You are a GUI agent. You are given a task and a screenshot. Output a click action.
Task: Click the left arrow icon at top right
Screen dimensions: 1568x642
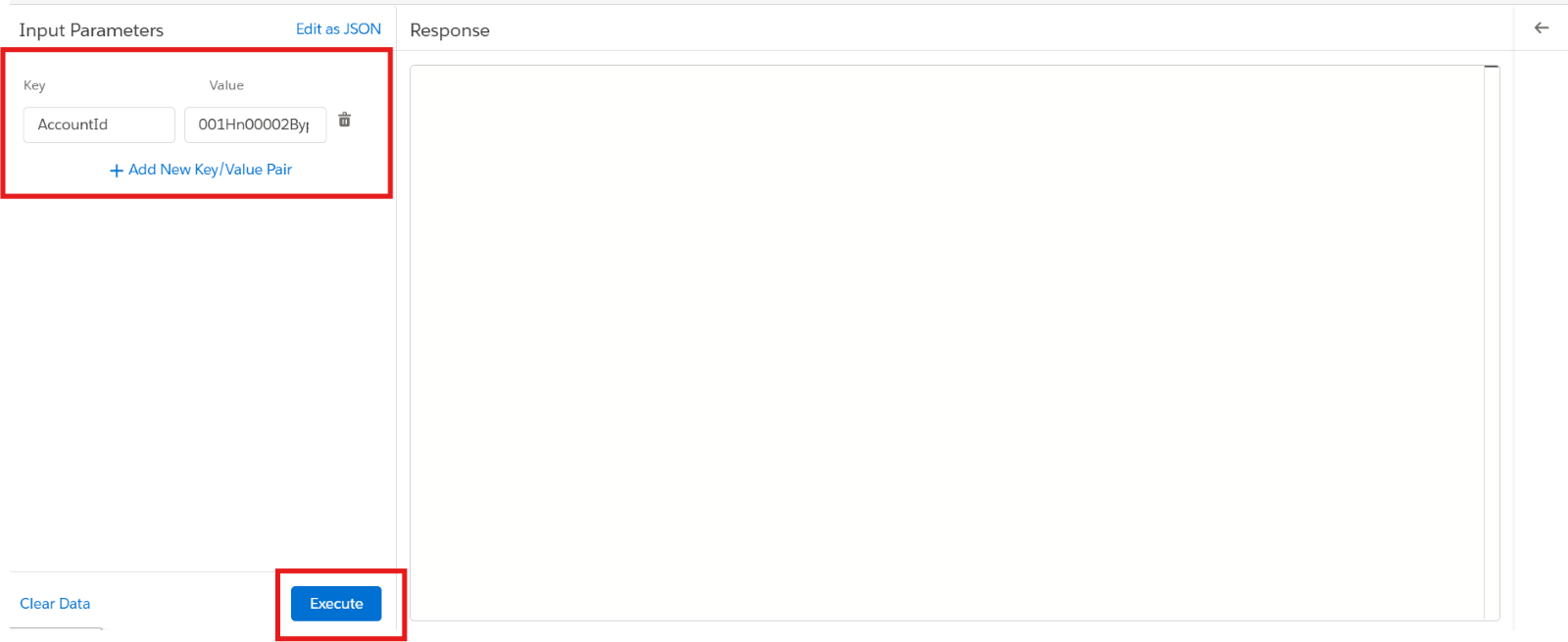pos(1542,28)
